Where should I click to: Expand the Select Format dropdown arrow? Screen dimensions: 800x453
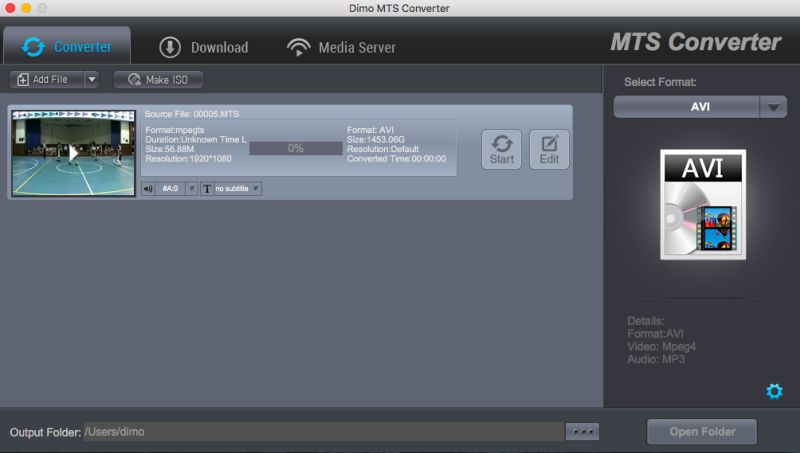point(773,107)
